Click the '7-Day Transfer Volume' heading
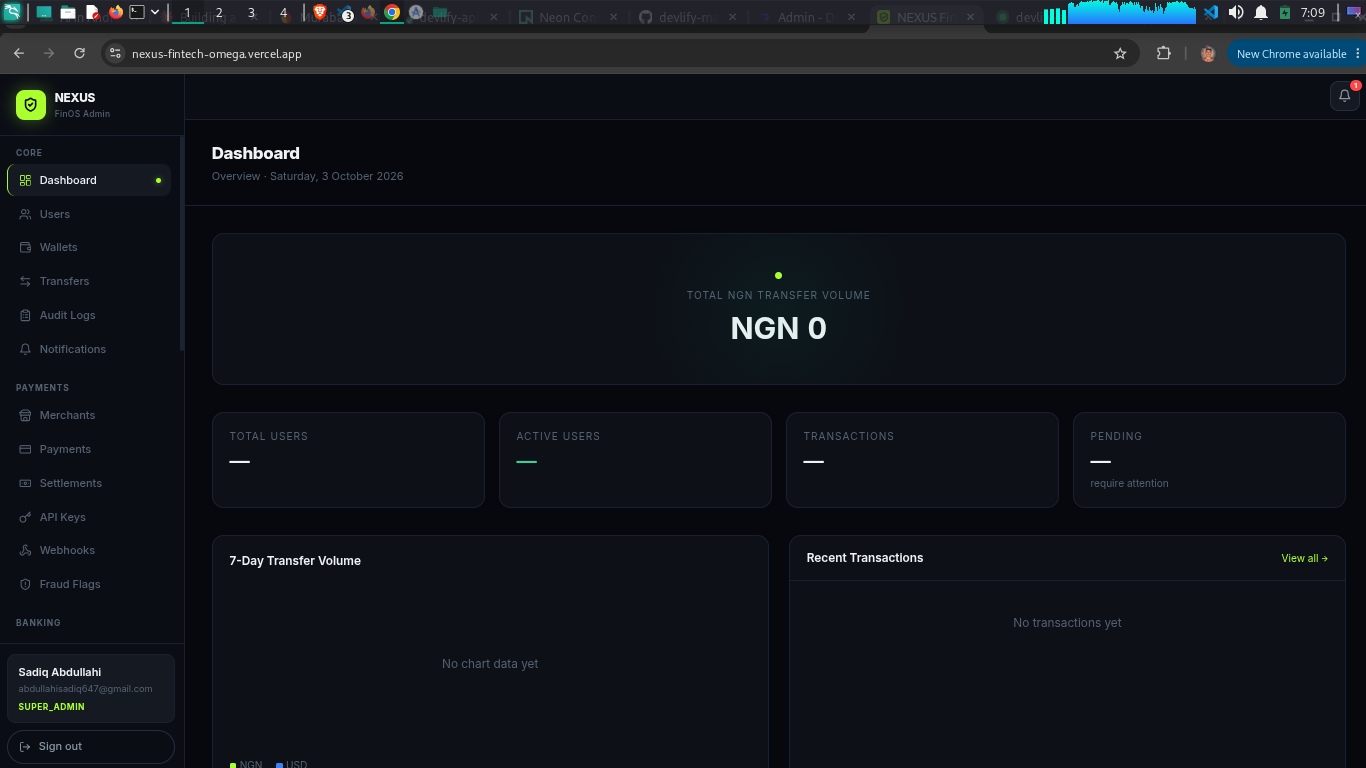Screen dimensions: 1366x768 (295, 561)
